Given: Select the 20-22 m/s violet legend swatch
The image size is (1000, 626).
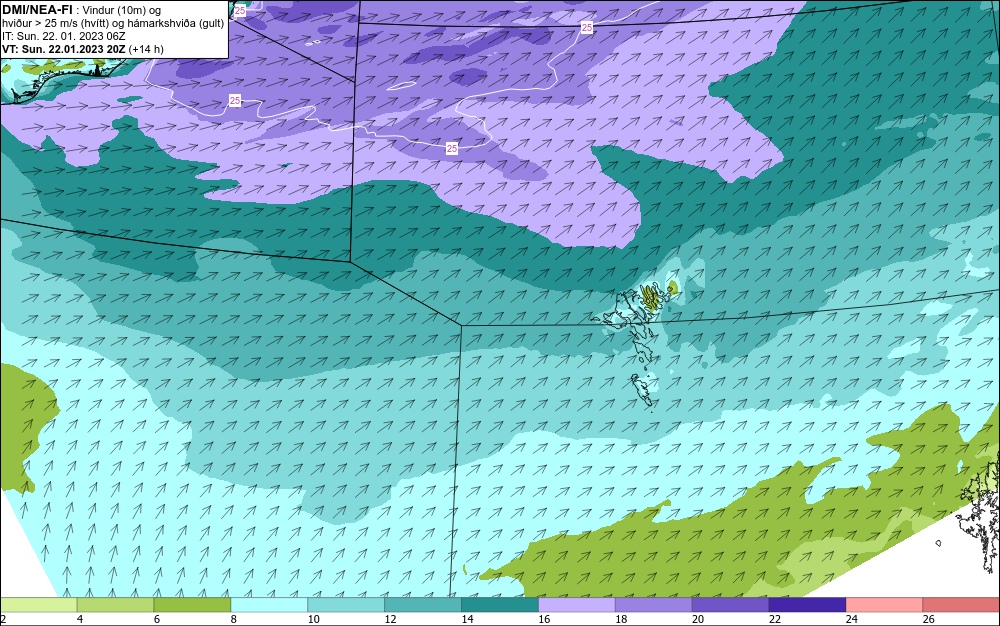Looking at the screenshot, I should 730,604.
